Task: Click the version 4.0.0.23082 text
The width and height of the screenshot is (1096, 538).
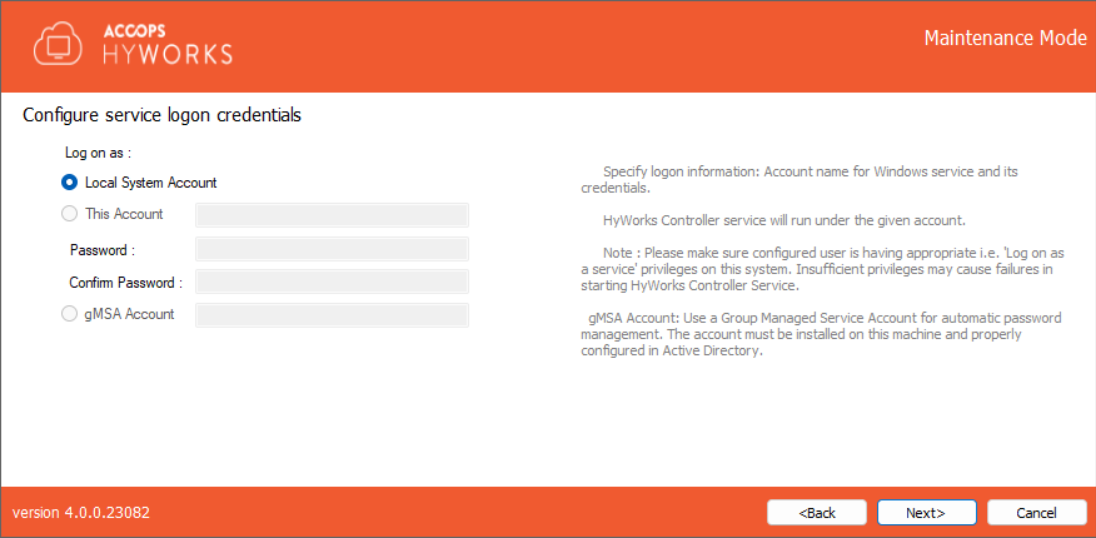Action: (x=81, y=512)
